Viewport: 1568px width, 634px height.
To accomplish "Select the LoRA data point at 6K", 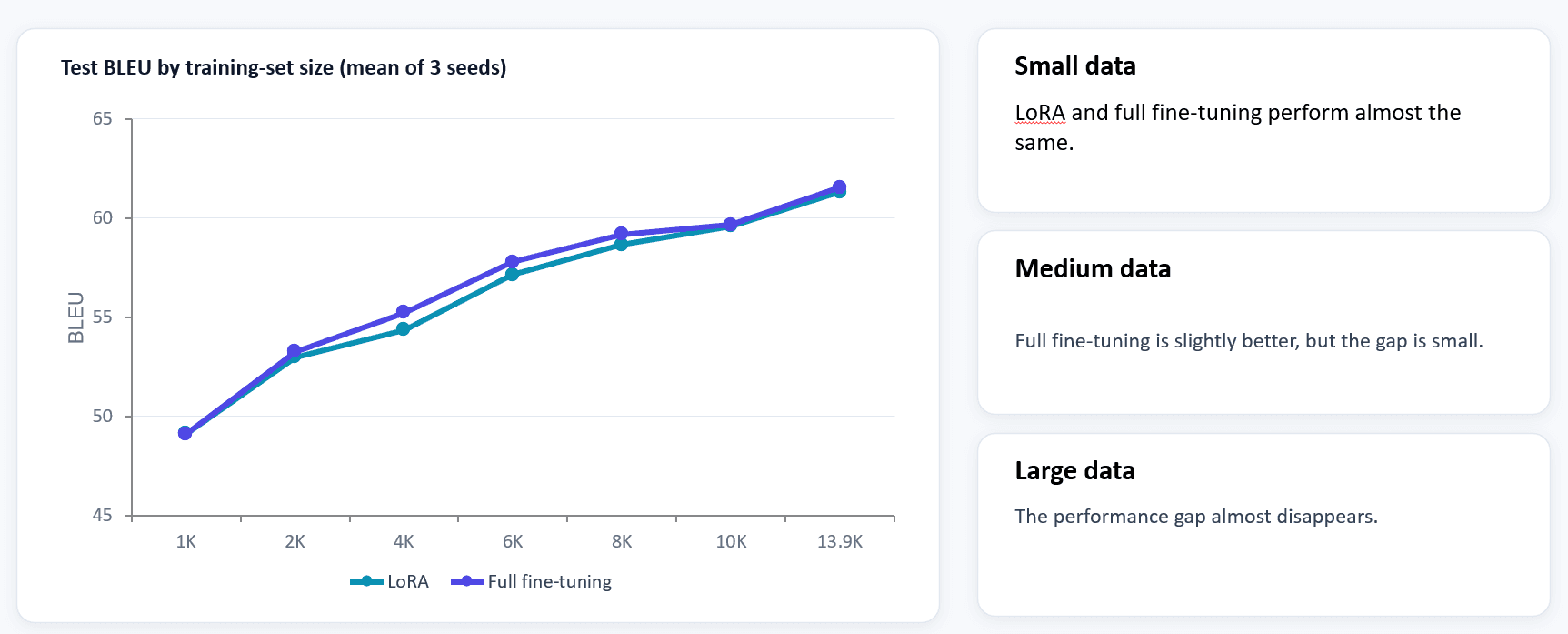I will (513, 274).
